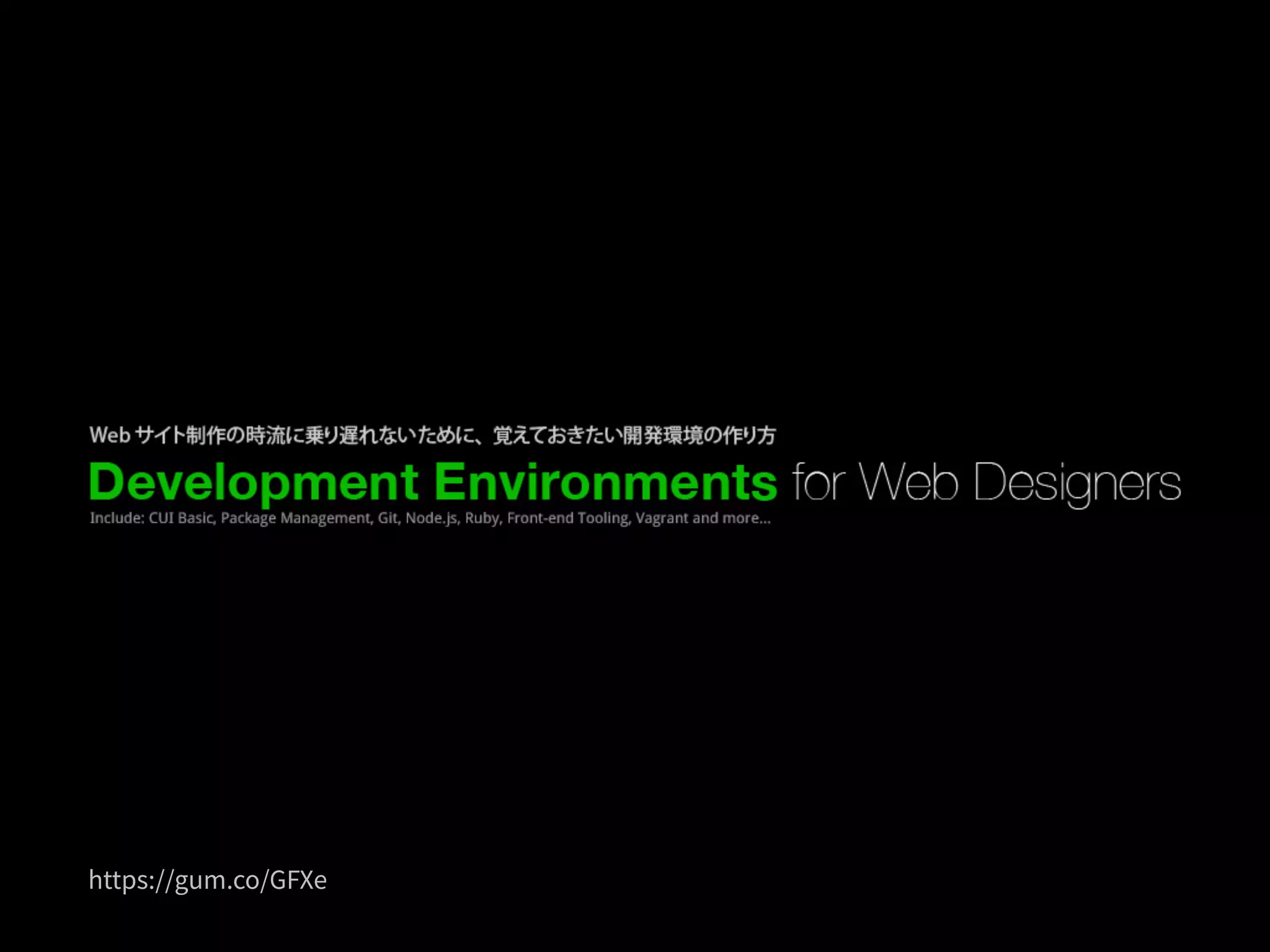The height and width of the screenshot is (952, 1270).
Task: Click "覚えておきたい" in the Japanese subtitle
Action: click(557, 436)
